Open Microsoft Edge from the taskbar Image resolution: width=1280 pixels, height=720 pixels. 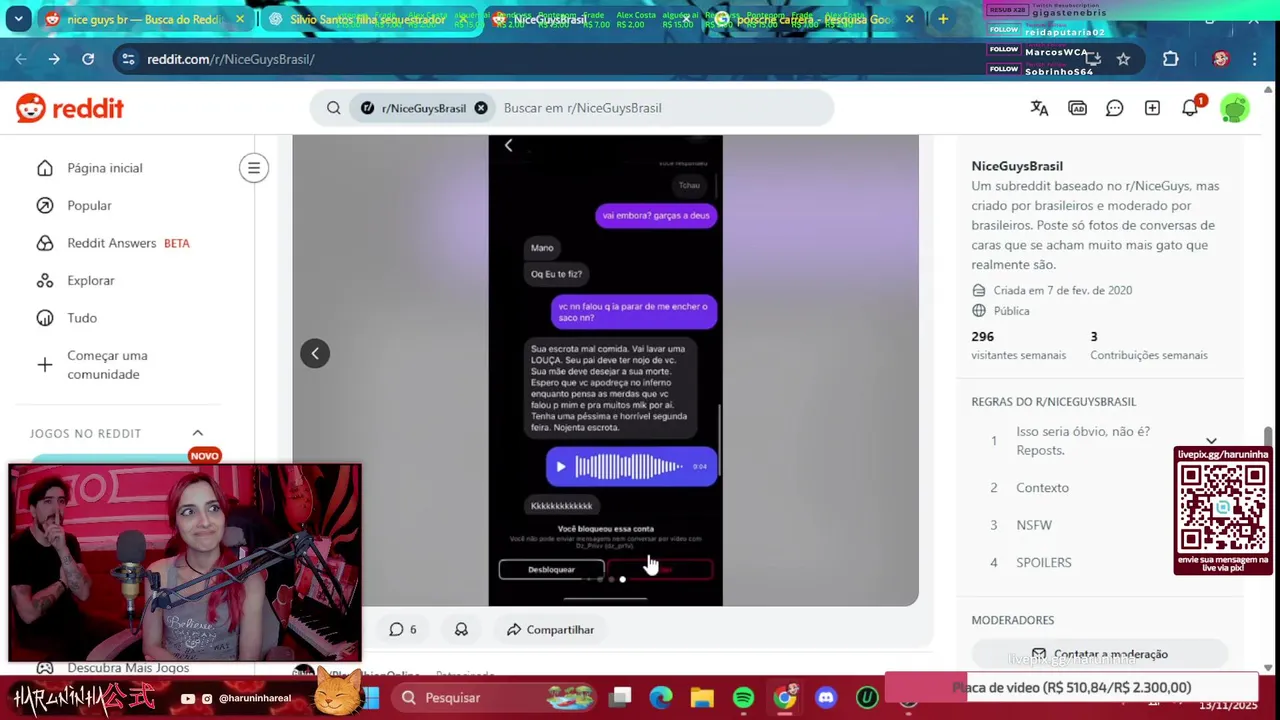click(661, 698)
